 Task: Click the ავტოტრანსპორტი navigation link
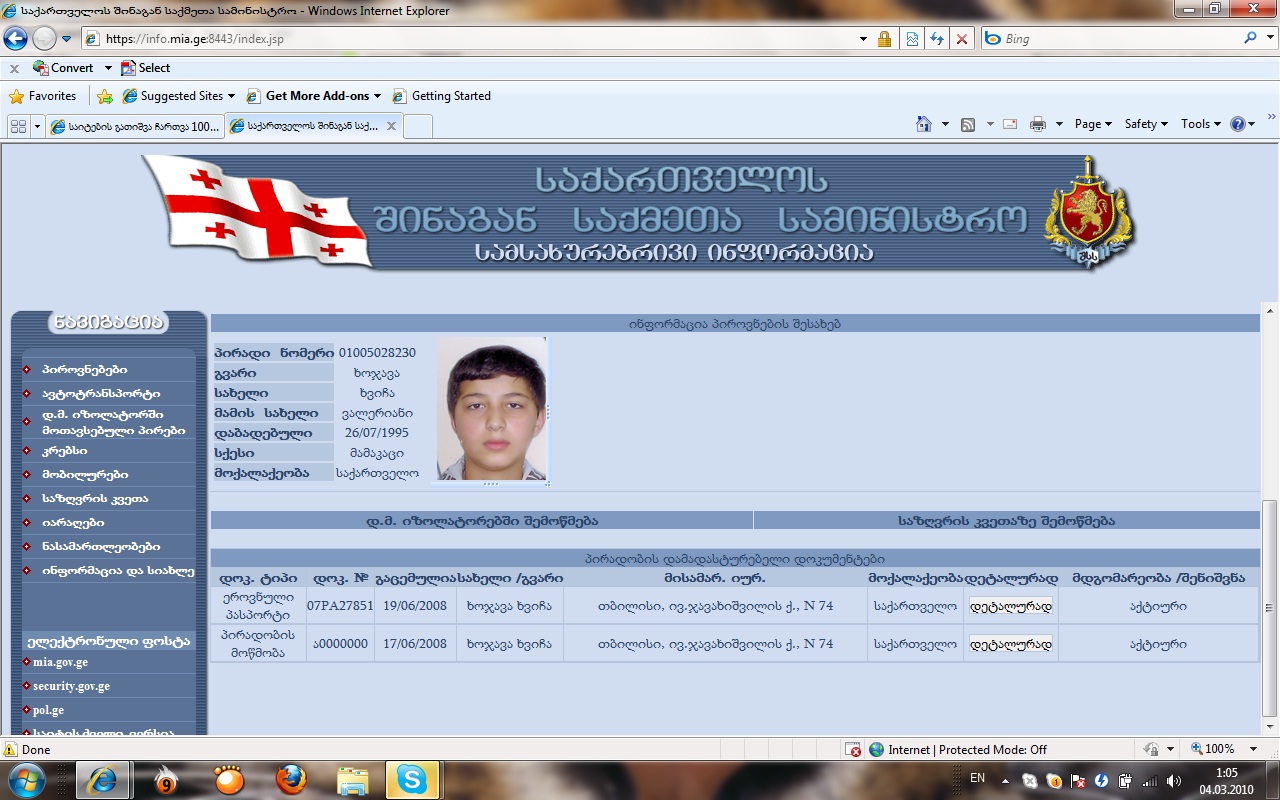coord(100,394)
